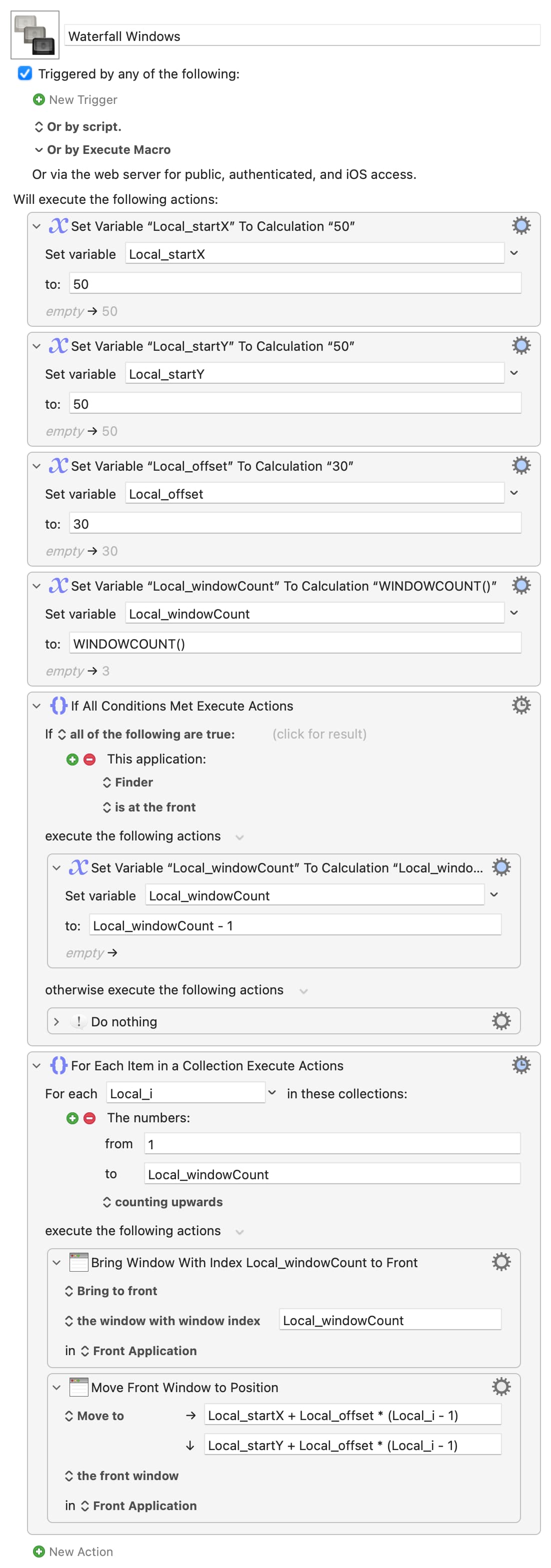Click the macro name field 'Waterfall Windows'
Viewport: 551px width, 1568px height.
(301, 36)
